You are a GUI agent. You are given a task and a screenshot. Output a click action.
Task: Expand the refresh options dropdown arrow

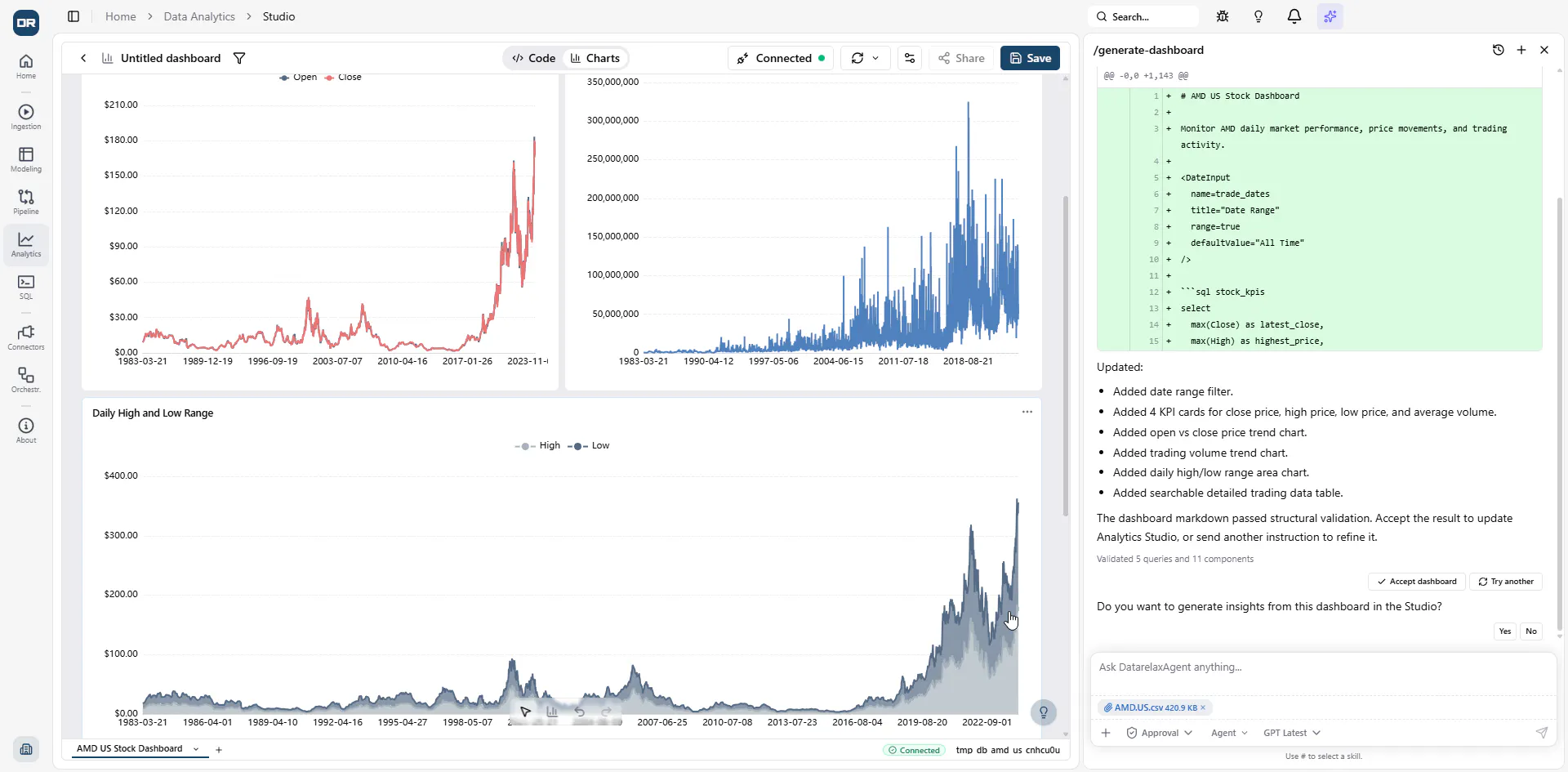coord(875,58)
